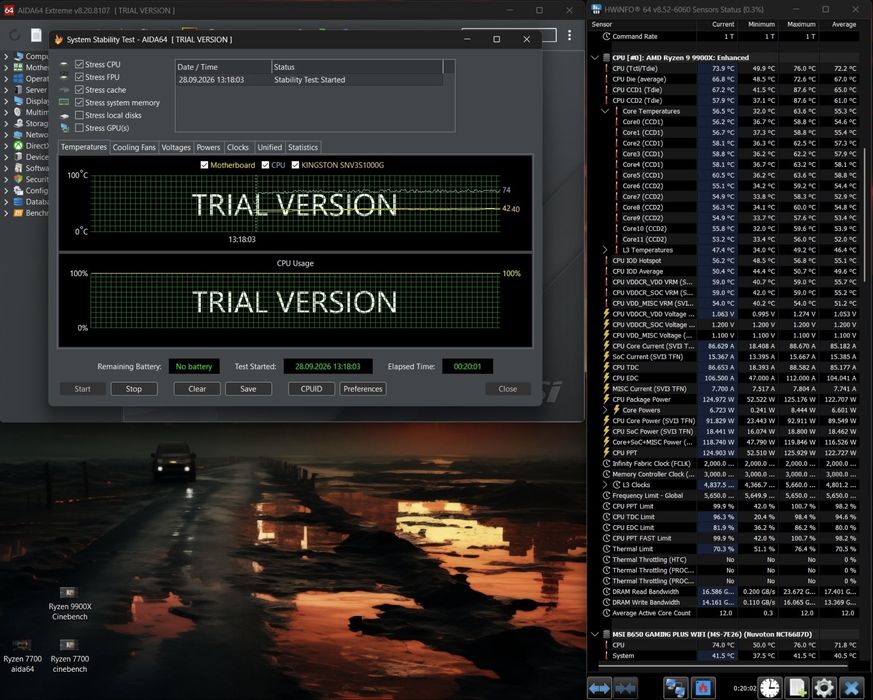873x700 pixels.
Task: Enable Stress GPU(s) checkbox
Action: pyautogui.click(x=79, y=128)
